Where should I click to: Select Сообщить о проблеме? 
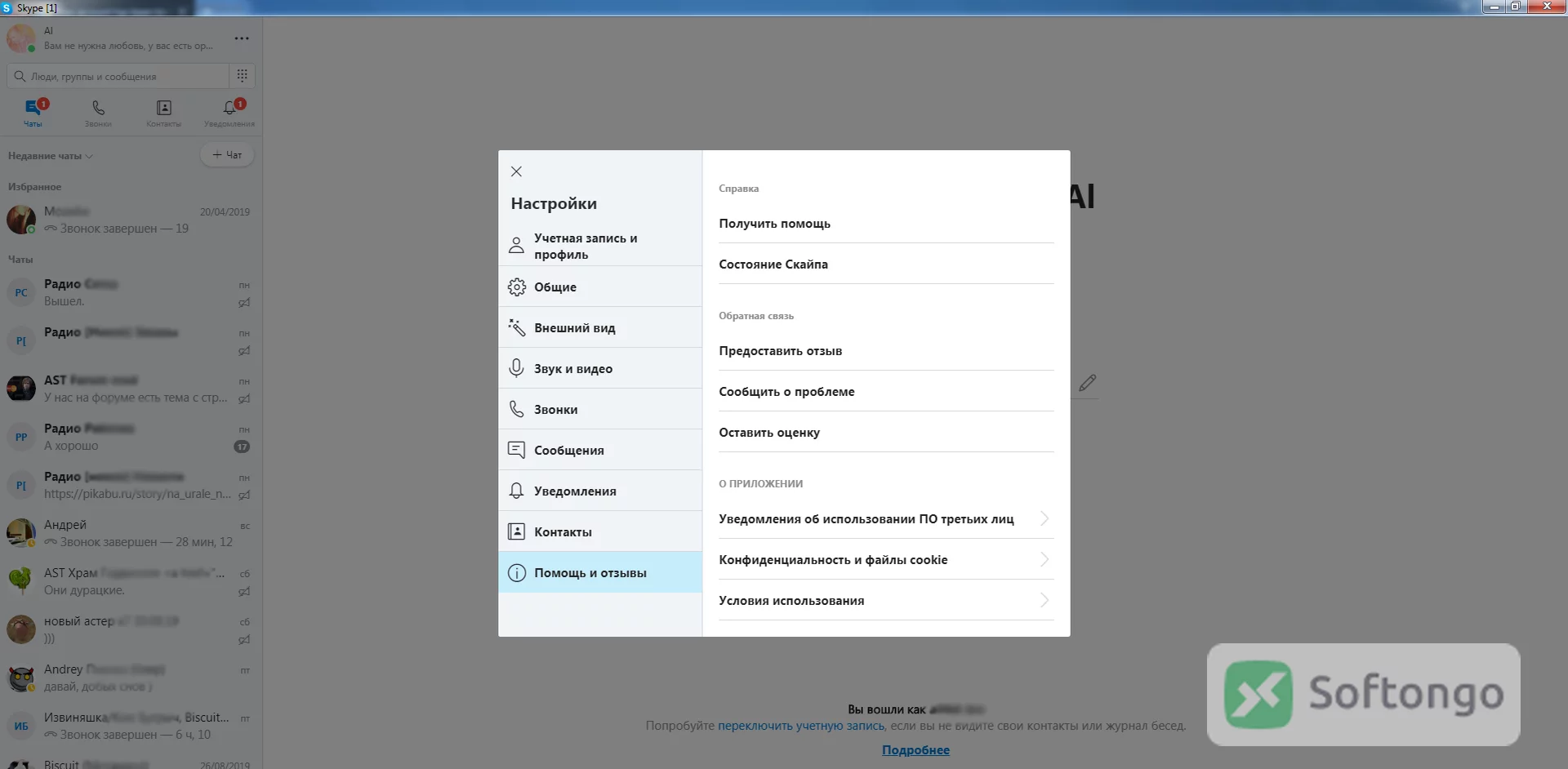point(886,391)
